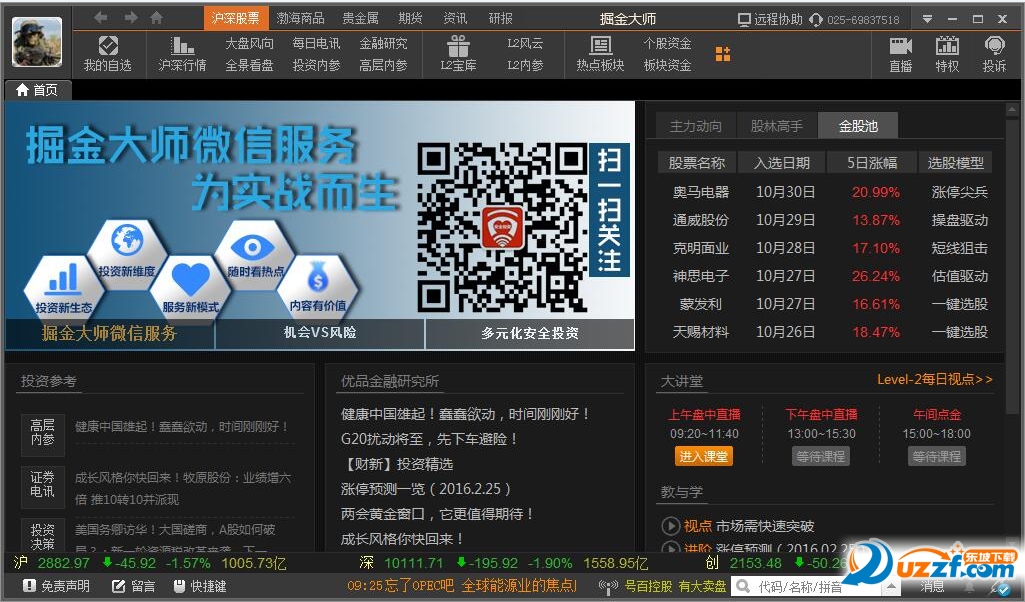Open 个股资金 toolbar item
This screenshot has width=1025, height=602.
[x=667, y=43]
